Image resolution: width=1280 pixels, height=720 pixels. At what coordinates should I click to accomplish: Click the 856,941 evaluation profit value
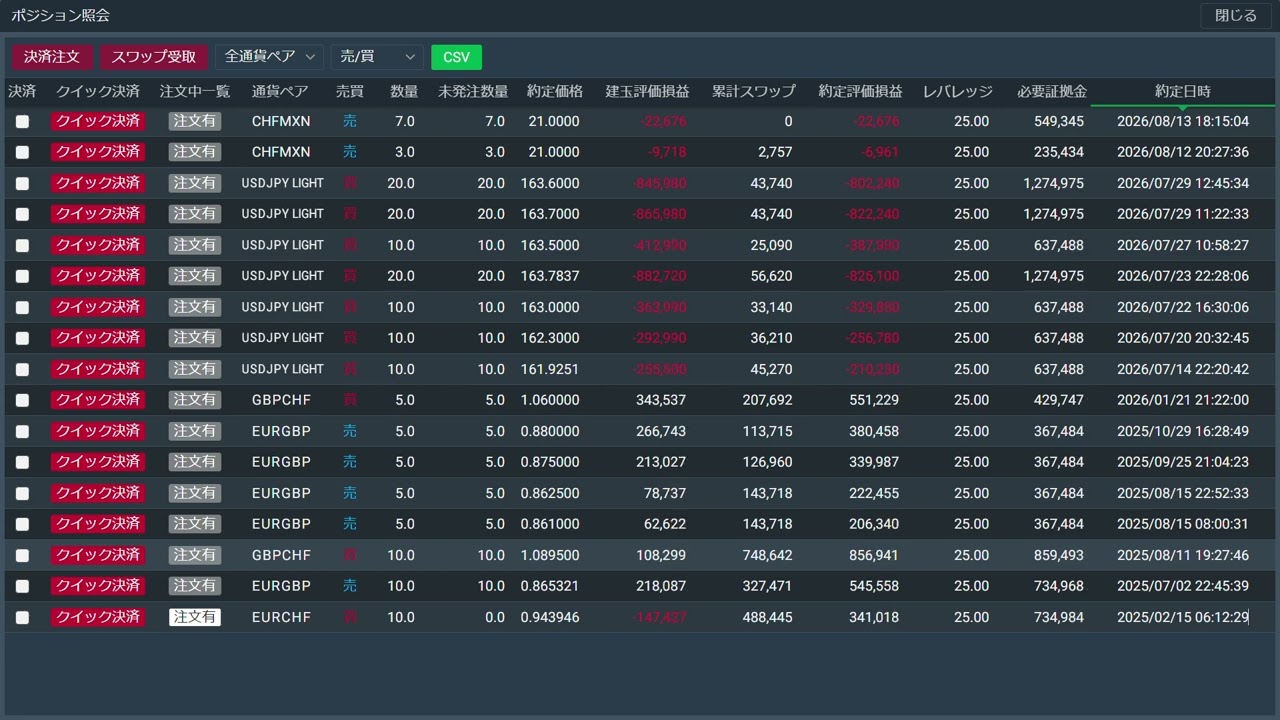click(x=874, y=555)
